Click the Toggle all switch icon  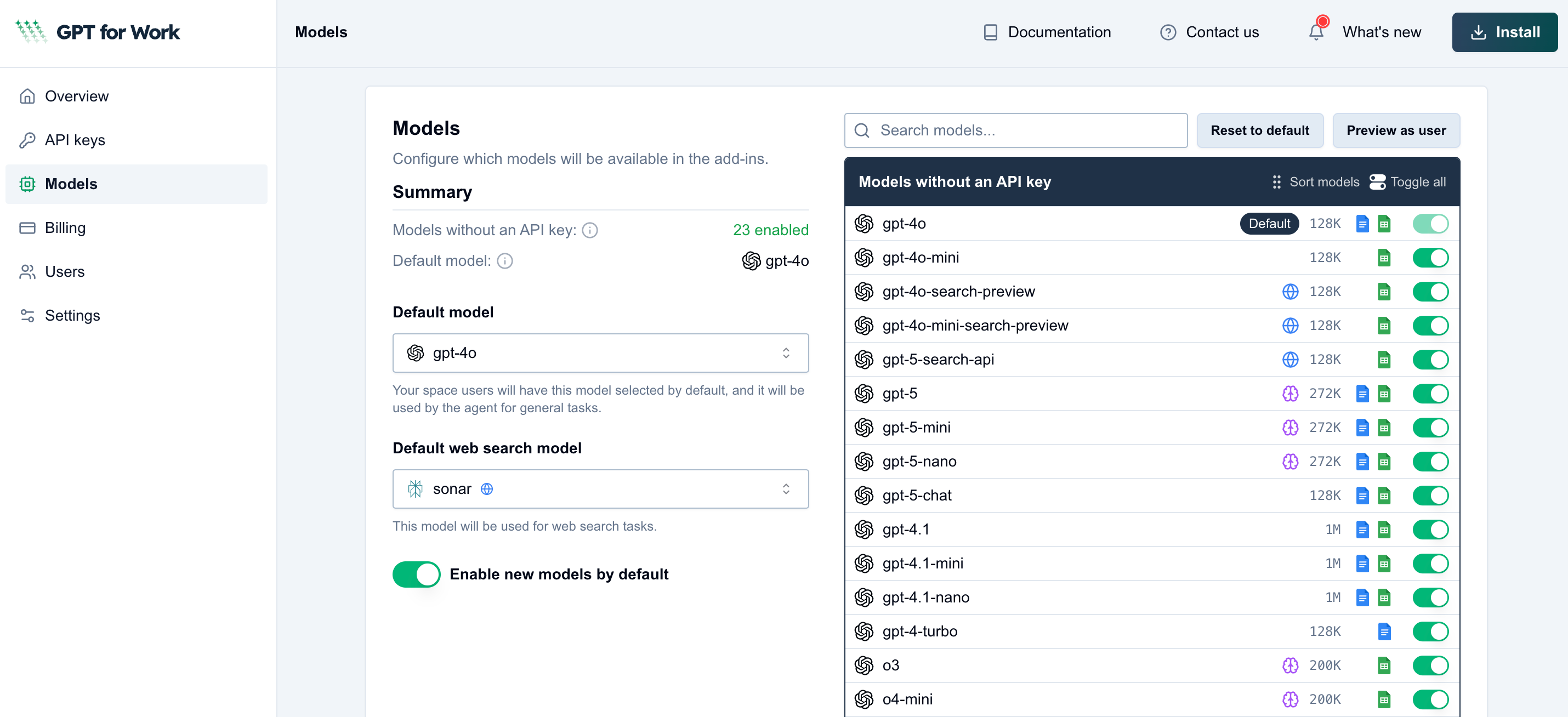1377,182
